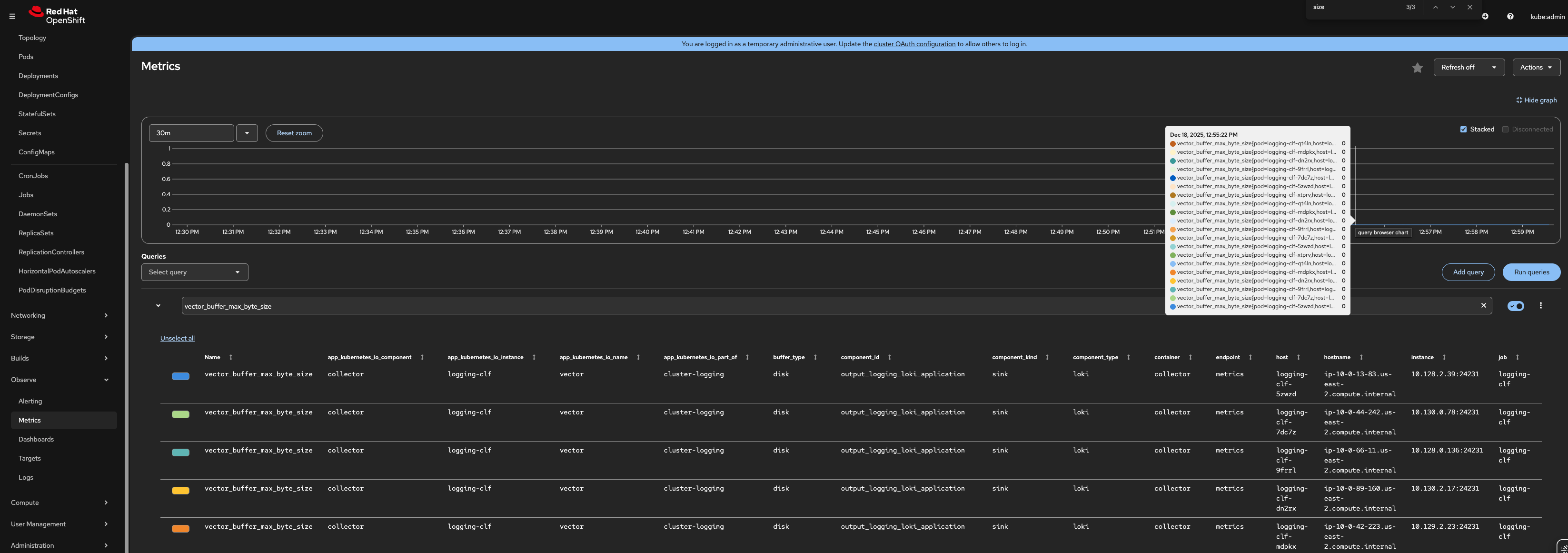Image resolution: width=1568 pixels, height=553 pixels.
Task: Open the query kebab options menu
Action: point(1540,306)
